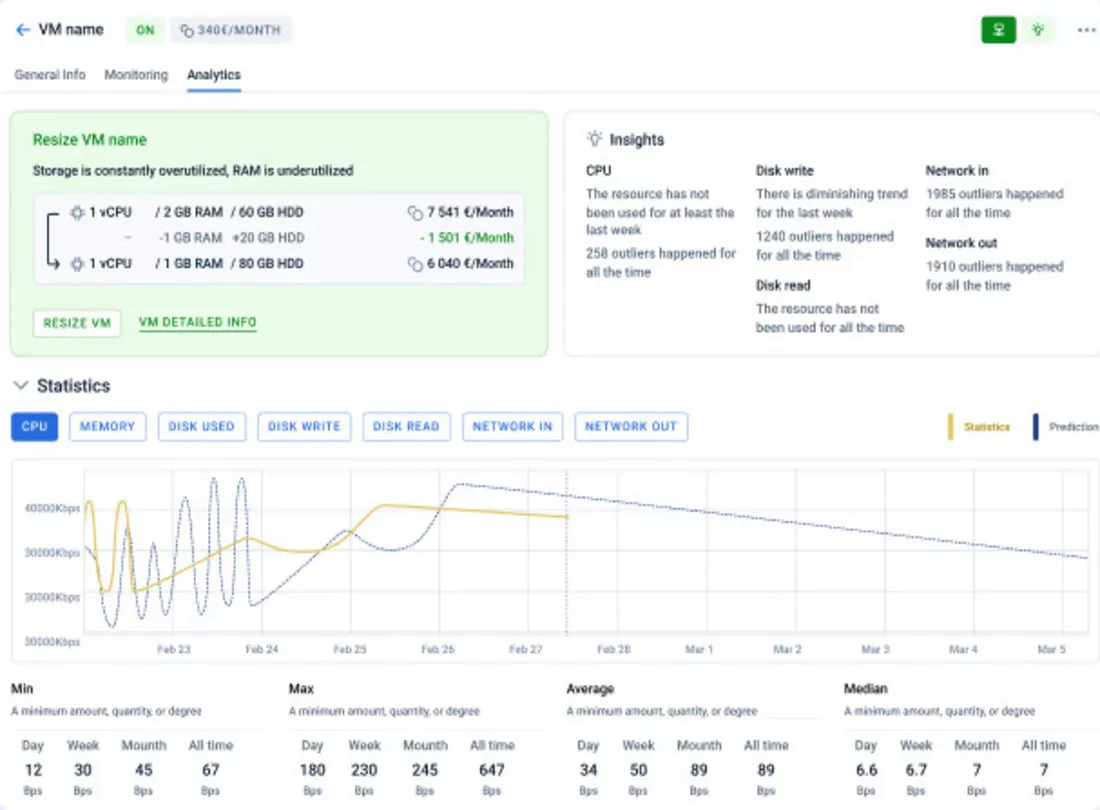Toggle the Statistics legend series
The height and width of the screenshot is (810, 1100).
[980, 427]
